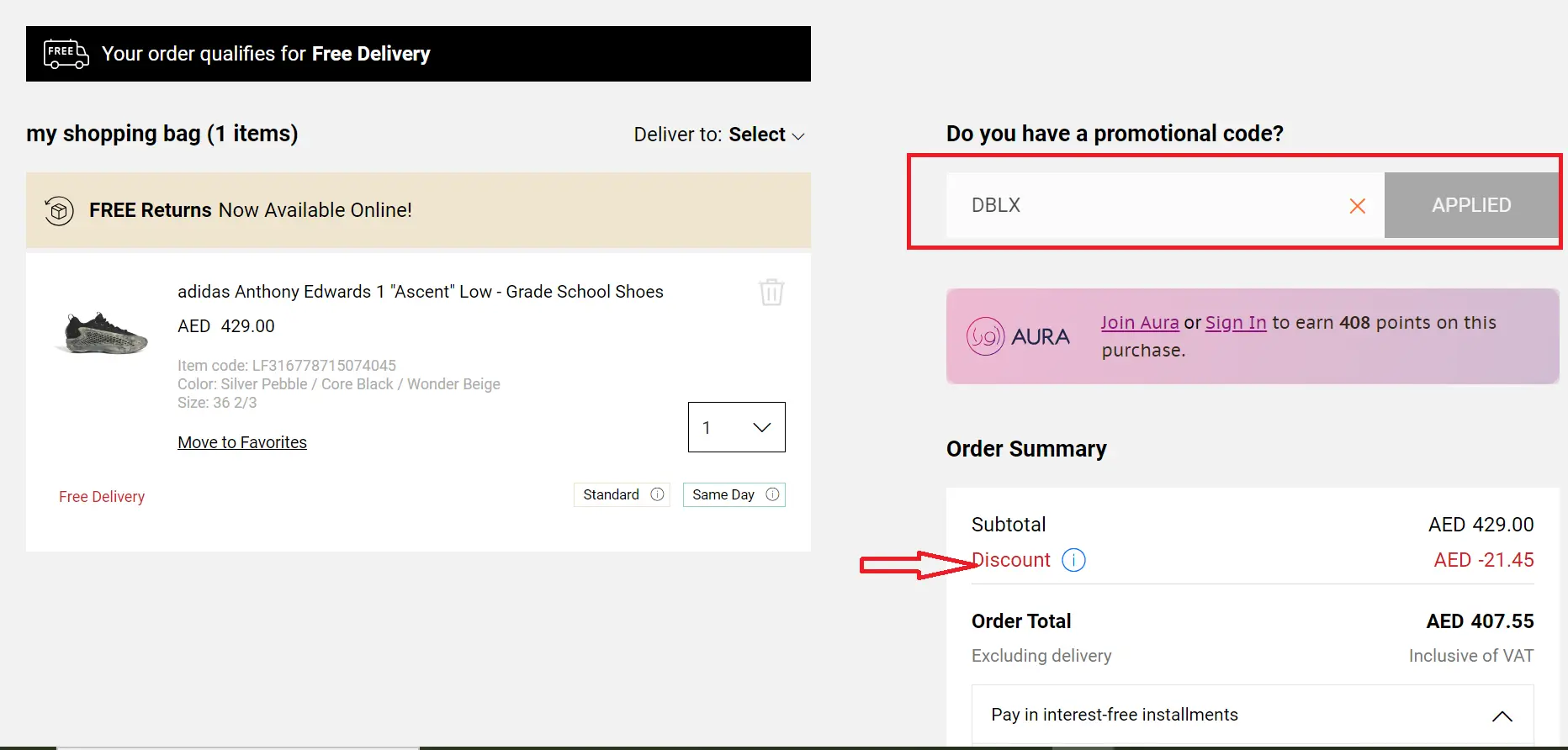Click the trash icon to remove shoes
1568x750 pixels.
(771, 292)
